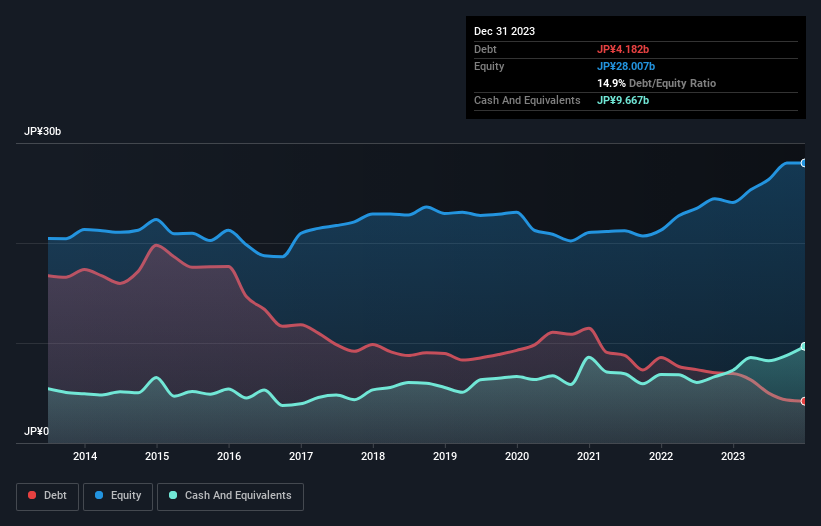Viewport: 821px width, 526px height.
Task: Select the Debt end-point marker on chart
Action: click(x=804, y=401)
